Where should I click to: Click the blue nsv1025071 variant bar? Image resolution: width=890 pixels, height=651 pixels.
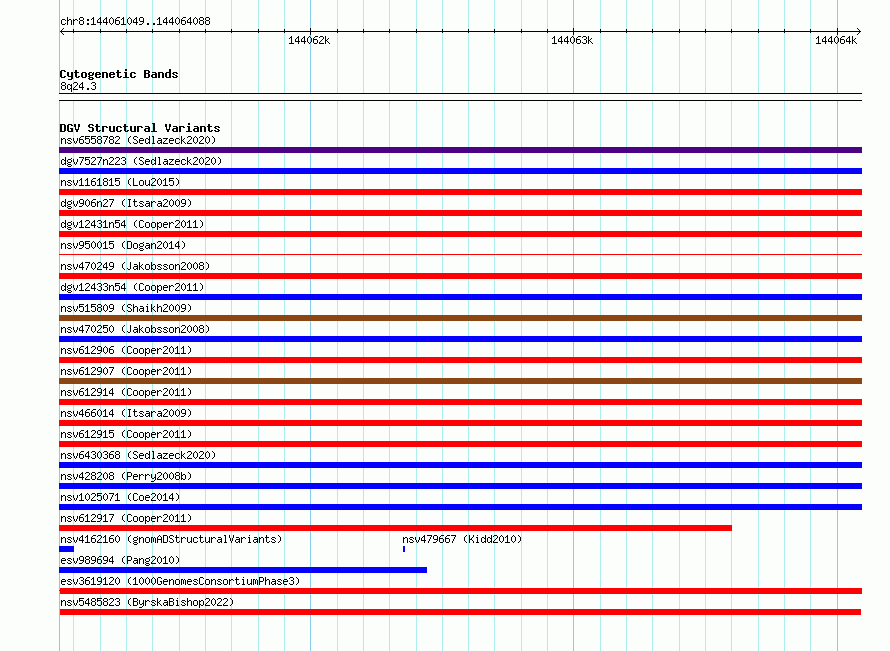[460, 507]
